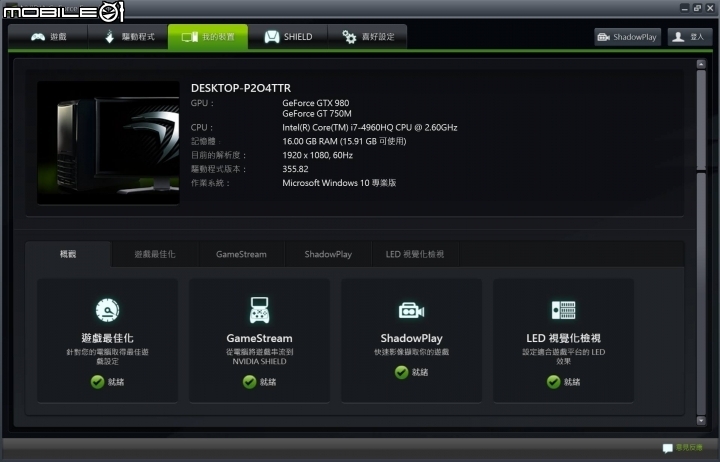Image resolution: width=720 pixels, height=462 pixels.
Task: Click the GeForce GTX 980 text
Action: tap(315, 103)
